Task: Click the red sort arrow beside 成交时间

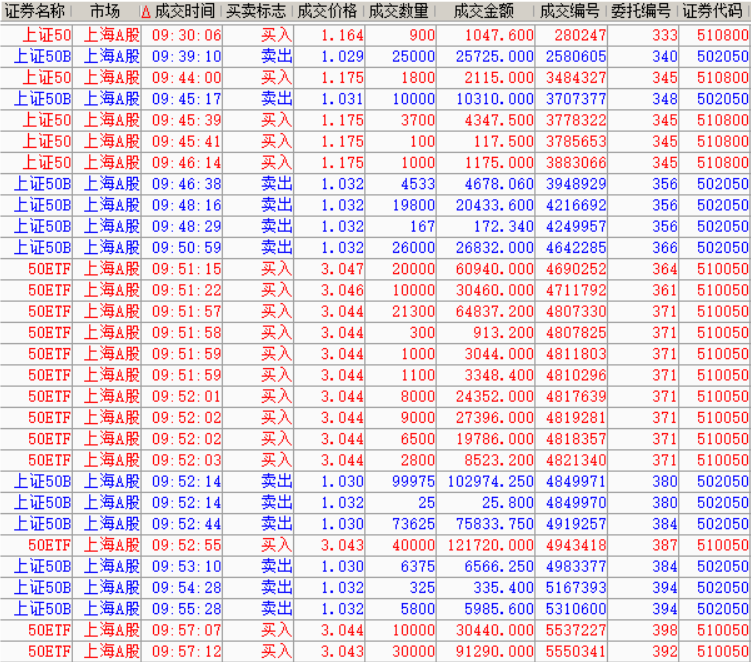Action: pyautogui.click(x=146, y=12)
